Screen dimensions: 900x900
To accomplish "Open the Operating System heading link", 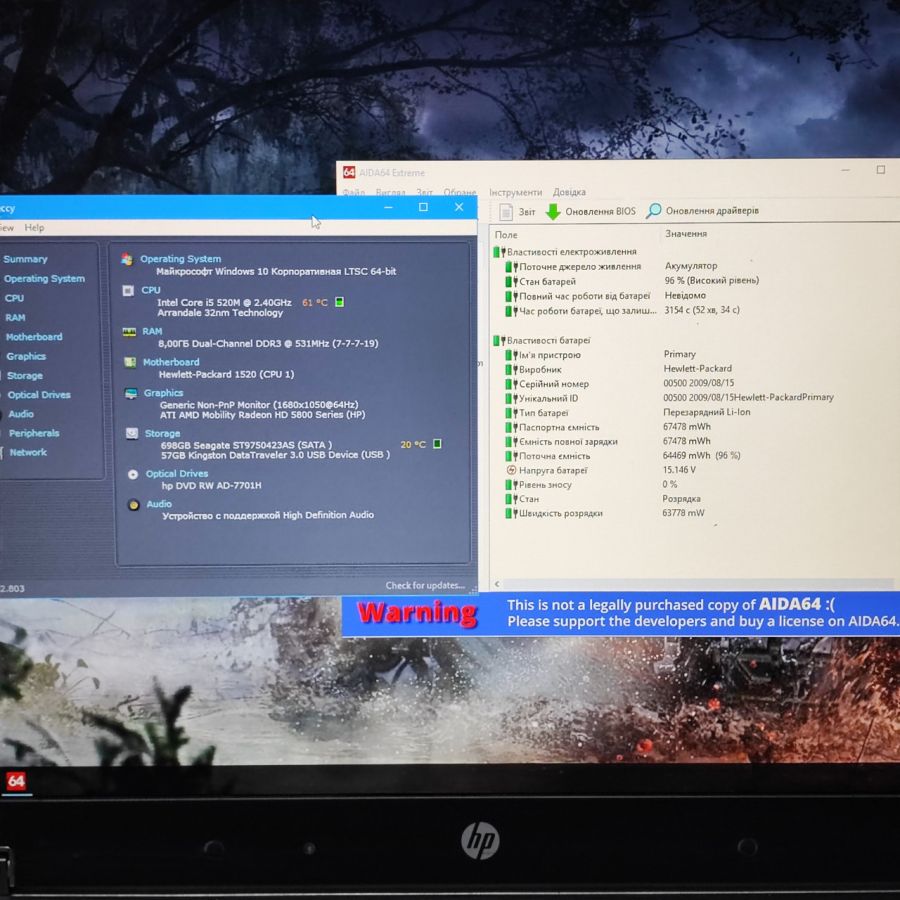I will click(181, 259).
